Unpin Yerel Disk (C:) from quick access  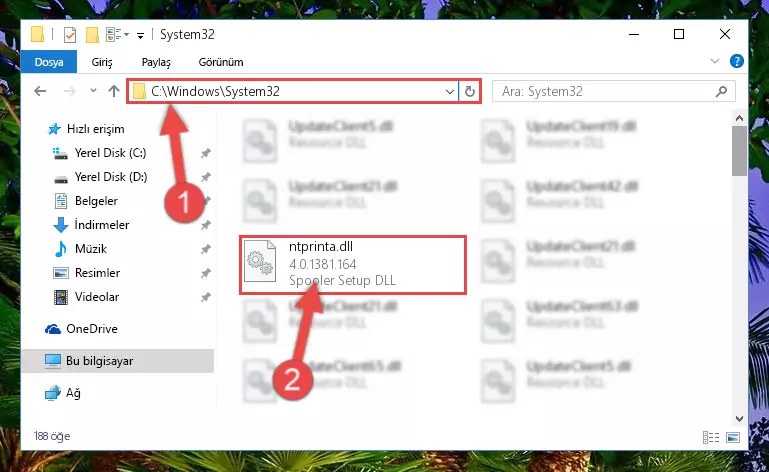[x=205, y=153]
